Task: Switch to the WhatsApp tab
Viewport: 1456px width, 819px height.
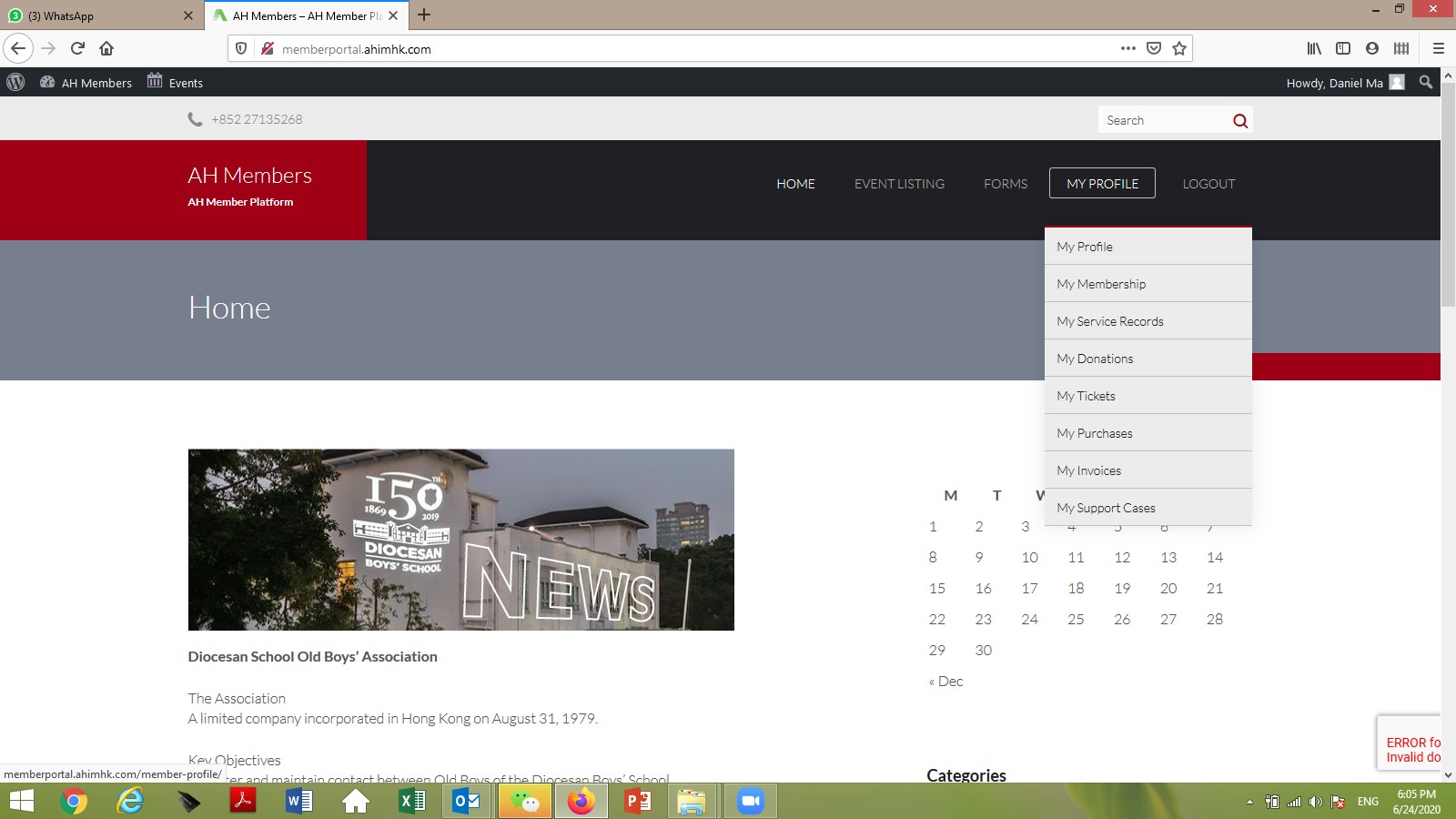Action: (x=100, y=15)
